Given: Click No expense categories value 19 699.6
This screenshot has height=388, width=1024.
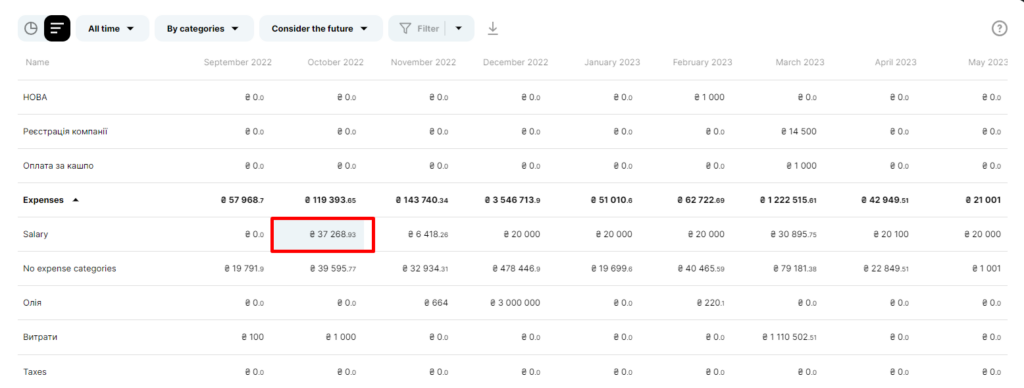Looking at the screenshot, I should click(x=613, y=268).
